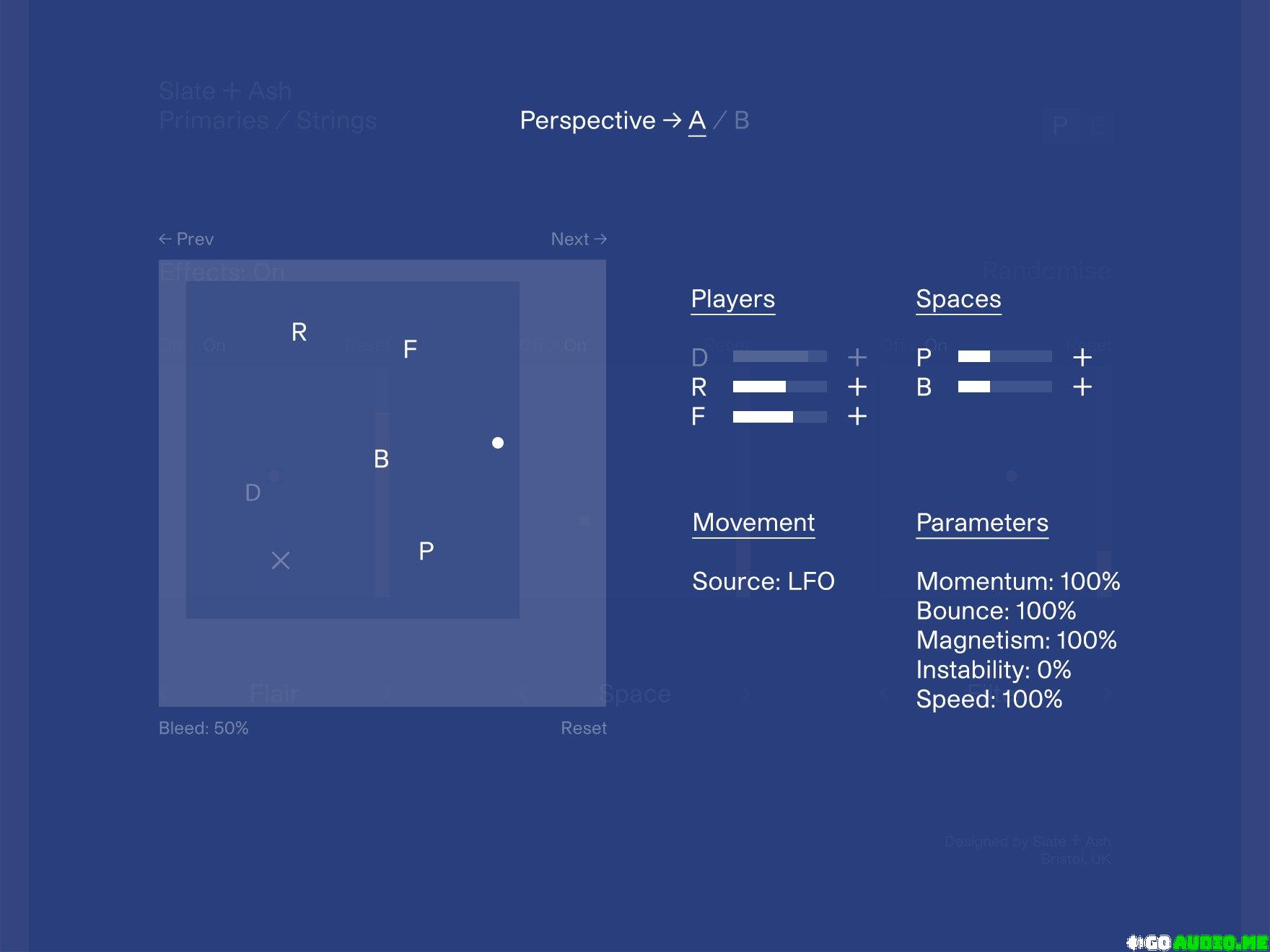Image resolution: width=1270 pixels, height=952 pixels.
Task: Click the plus icon beside player D
Action: click(857, 357)
